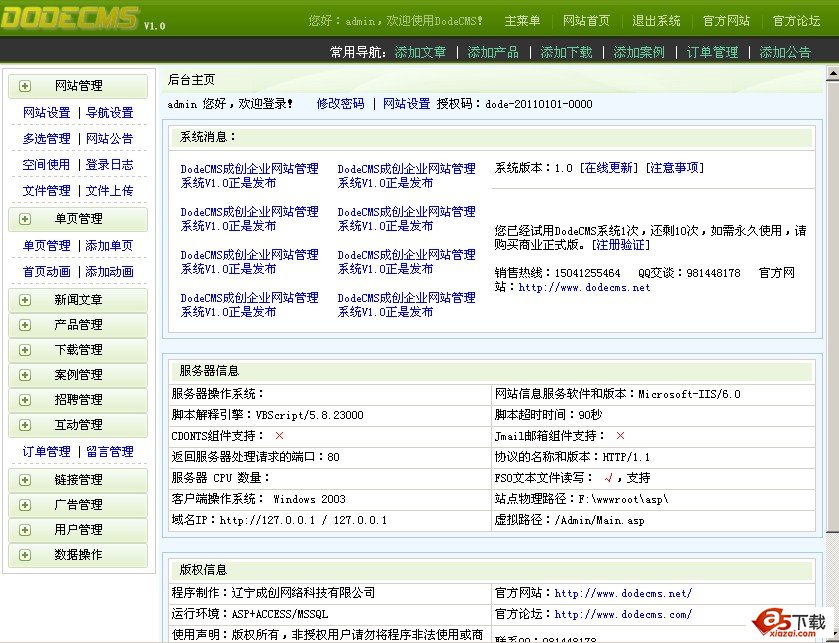The height and width of the screenshot is (643, 839).
Task: Click plus icon beside 网站管理
Action: click(x=25, y=86)
